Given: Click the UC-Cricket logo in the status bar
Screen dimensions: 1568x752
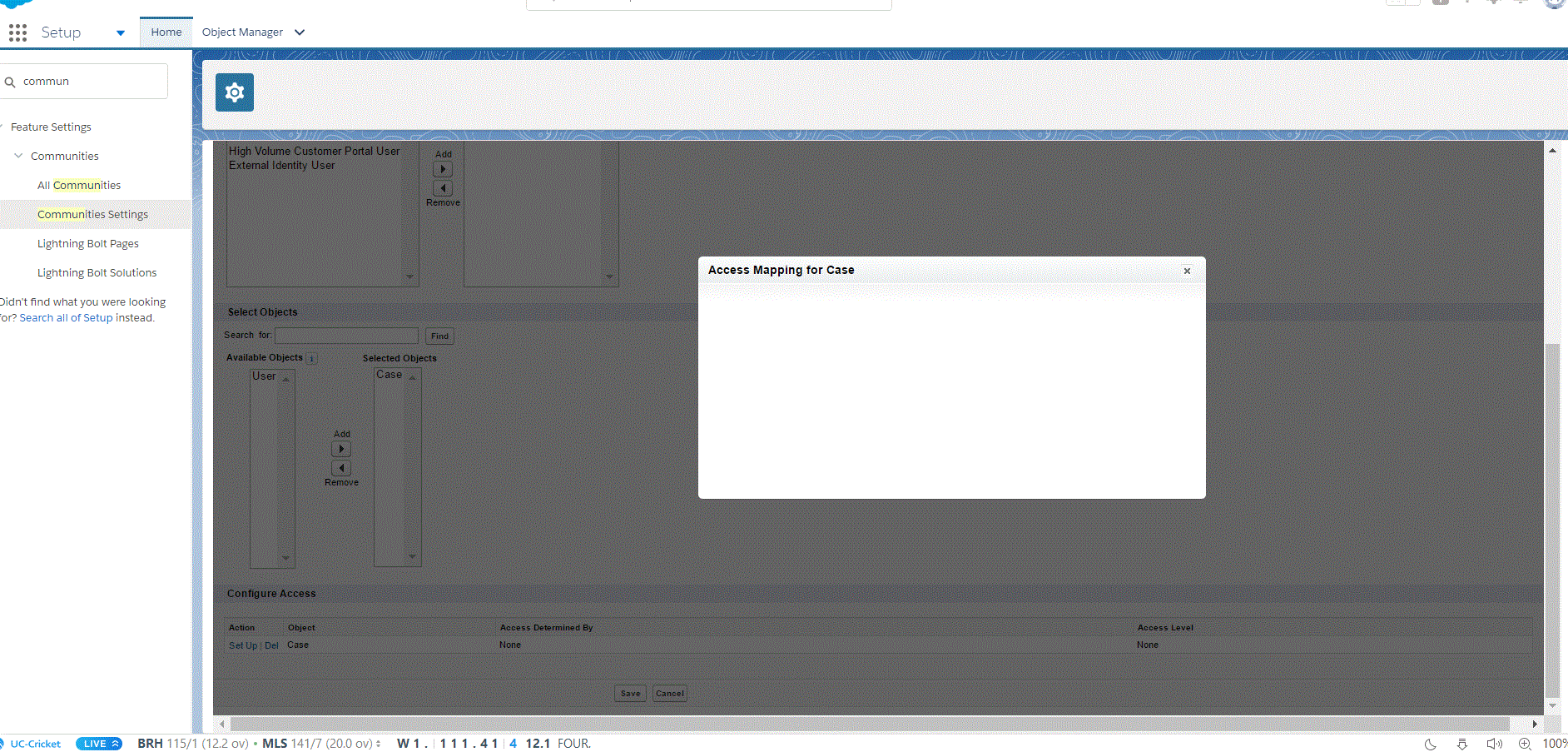Looking at the screenshot, I should tap(33, 743).
